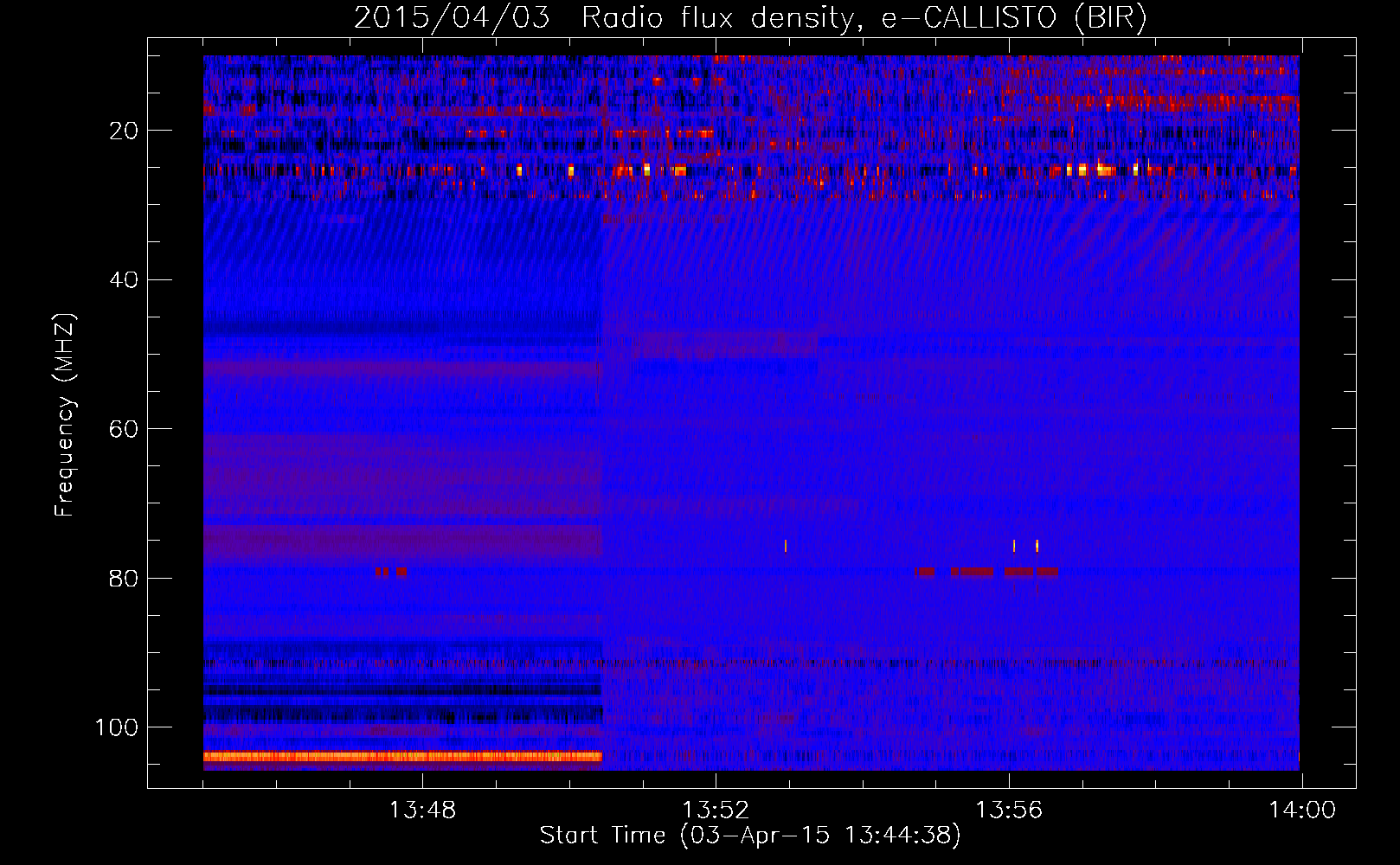Image resolution: width=1400 pixels, height=865 pixels.
Task: Click the 20 MHz frequency label
Action: (124, 131)
